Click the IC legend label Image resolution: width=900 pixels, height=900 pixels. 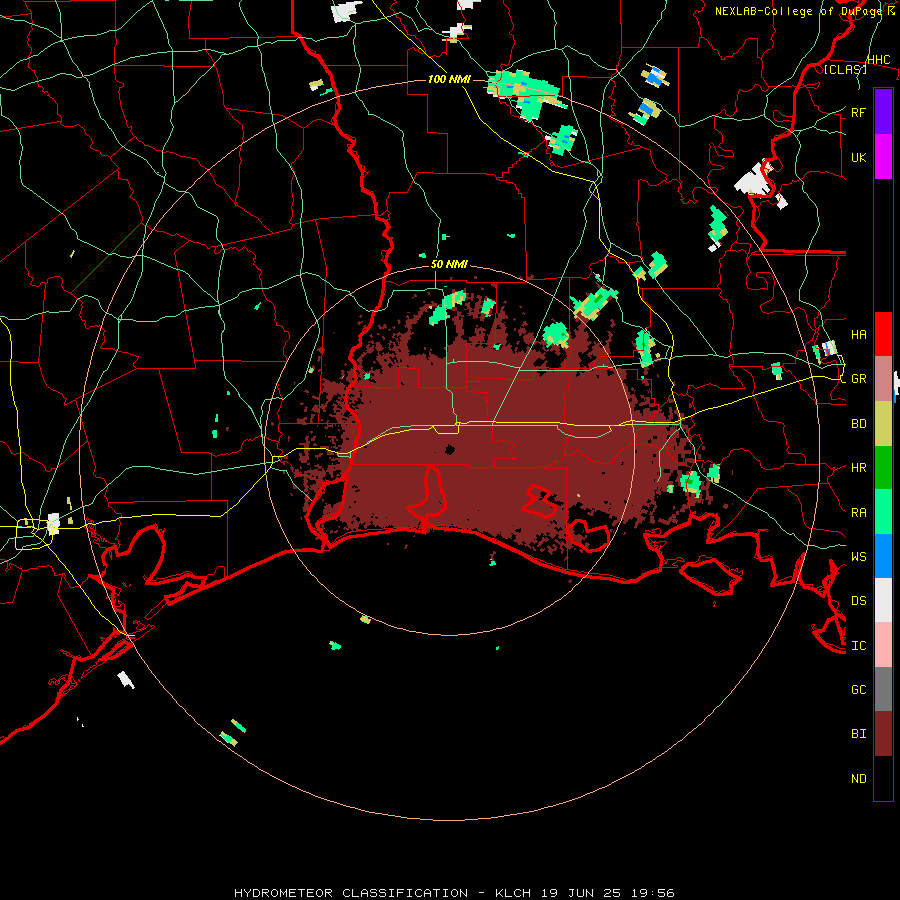[859, 646]
